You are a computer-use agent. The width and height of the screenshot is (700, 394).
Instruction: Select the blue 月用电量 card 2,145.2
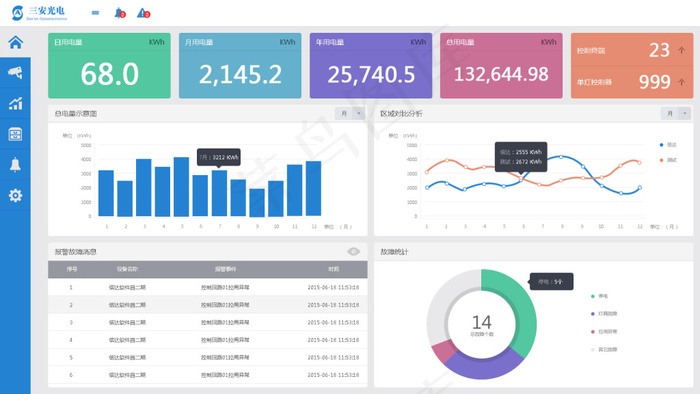pos(240,66)
